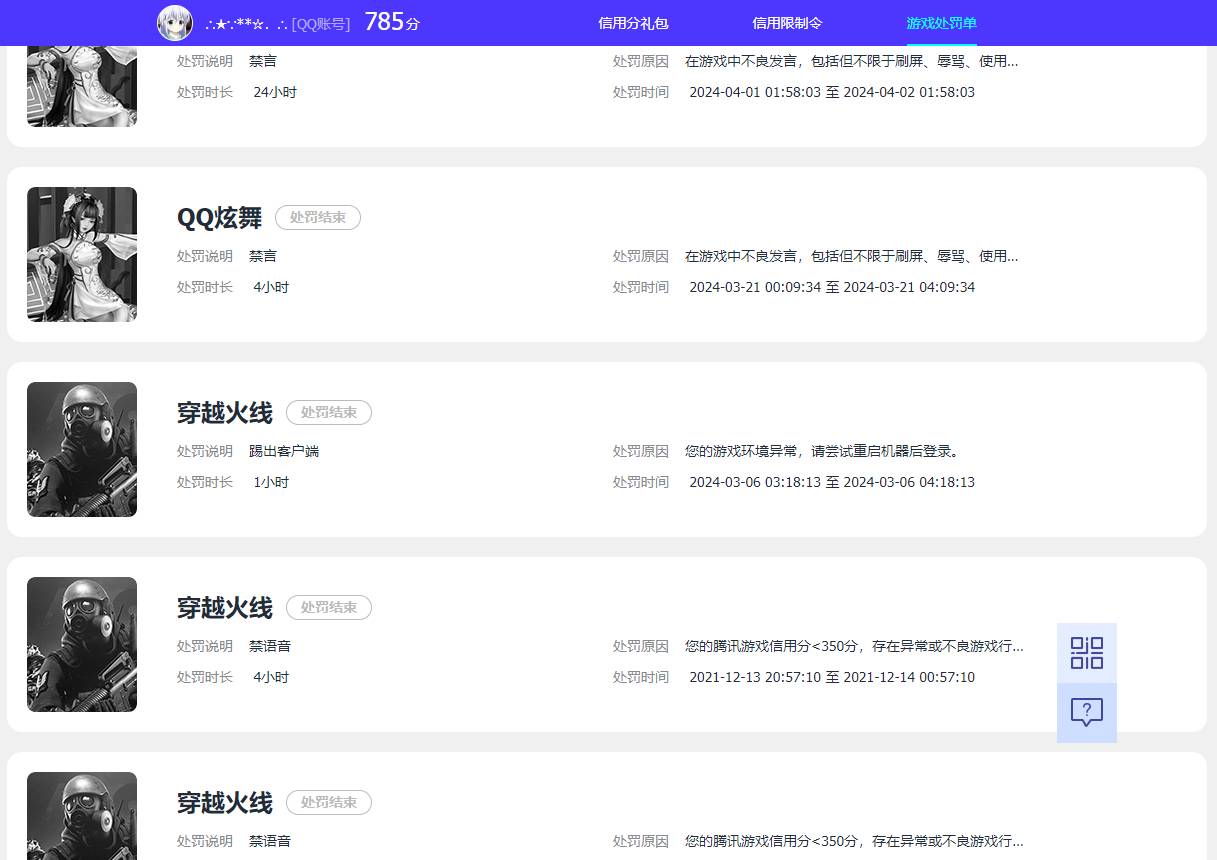Screen dimensions: 1217x860
Task: Click the 785分 credit score display
Action: coord(391,21)
